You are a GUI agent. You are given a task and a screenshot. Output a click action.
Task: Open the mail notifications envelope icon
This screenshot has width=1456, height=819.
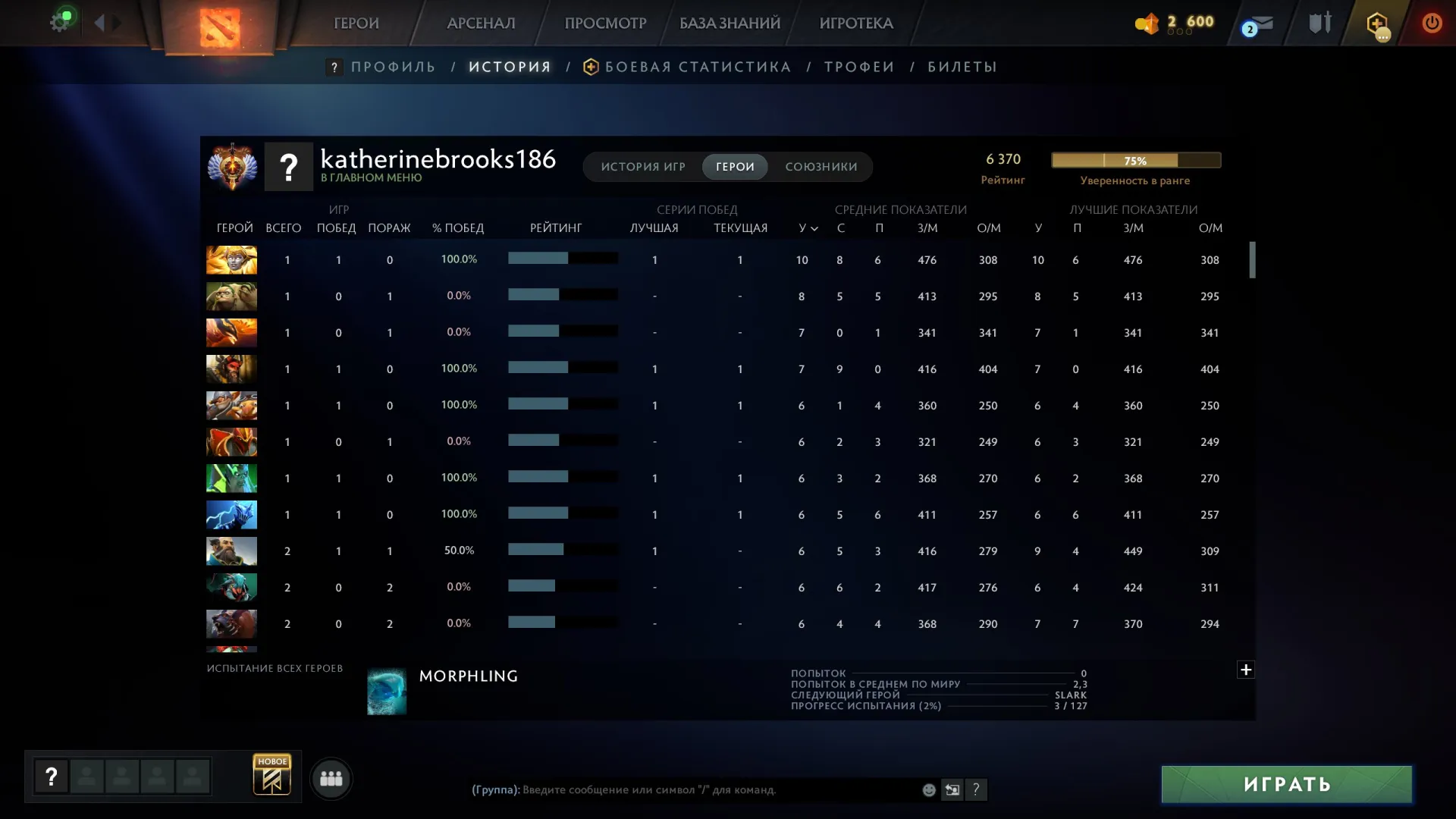pyautogui.click(x=1259, y=25)
